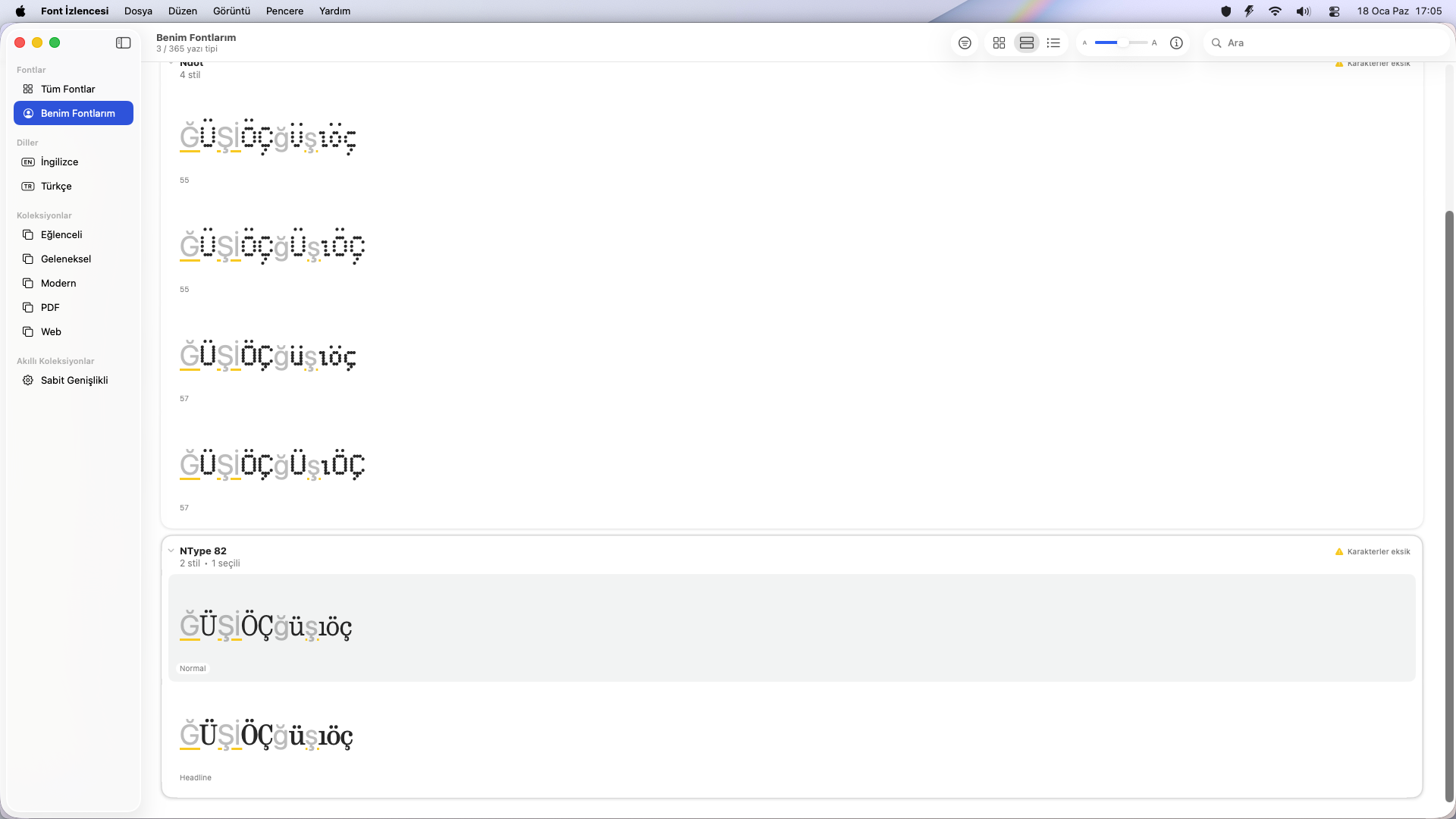Show font info panel
The width and height of the screenshot is (1456, 819).
(1176, 43)
